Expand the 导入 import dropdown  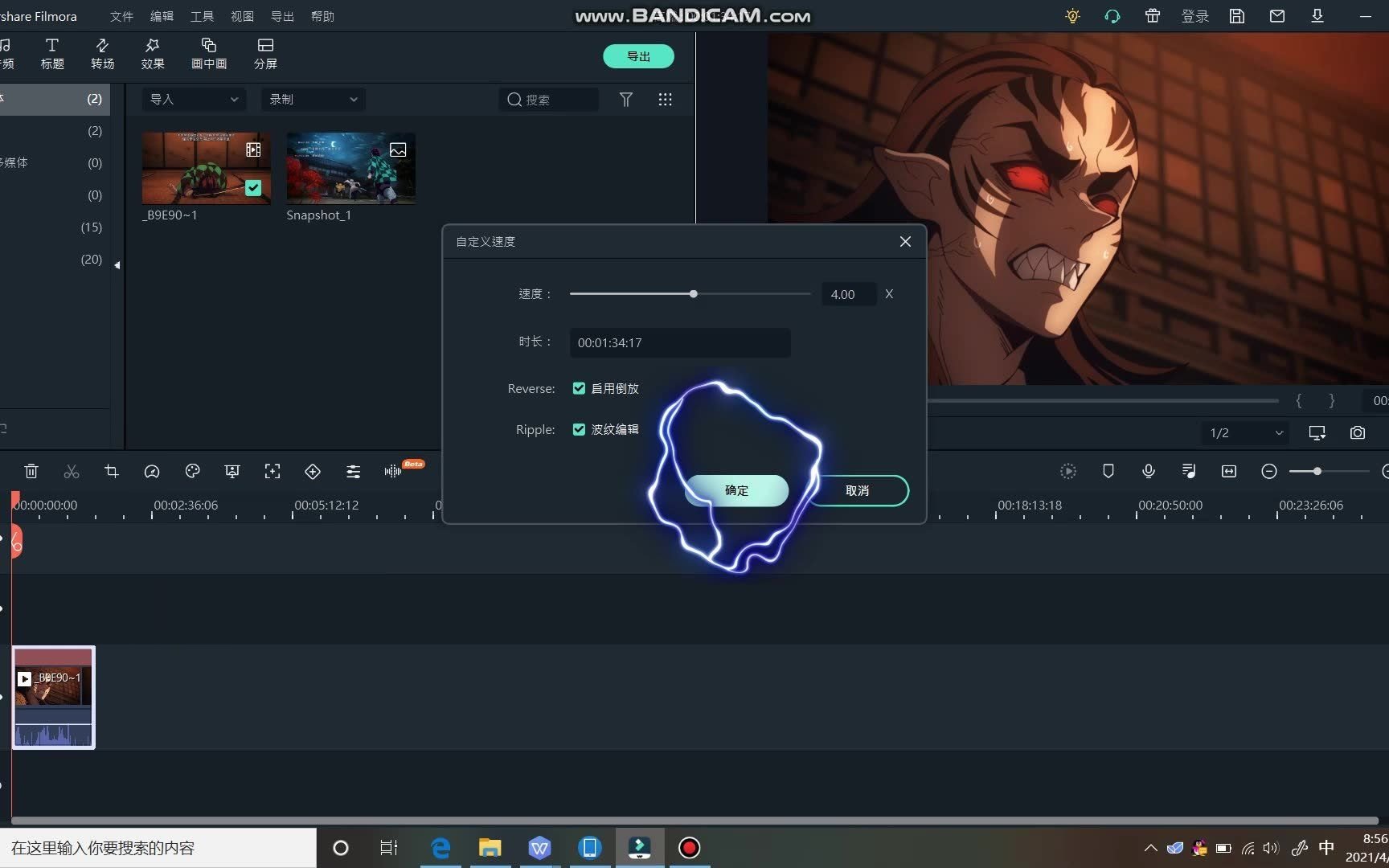pos(194,99)
